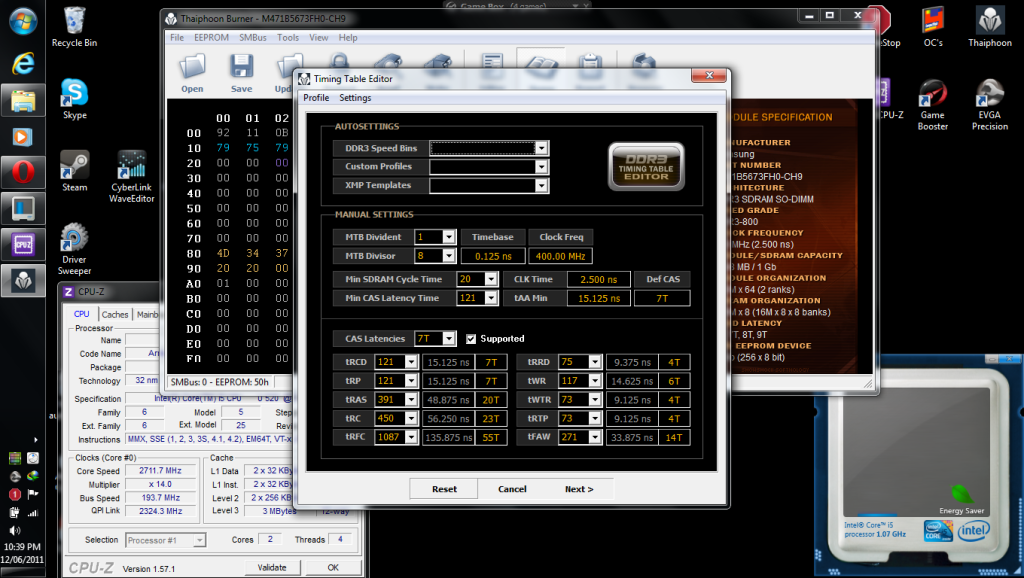Click the volume speaker tray icon
The image size is (1024, 578).
click(14, 530)
